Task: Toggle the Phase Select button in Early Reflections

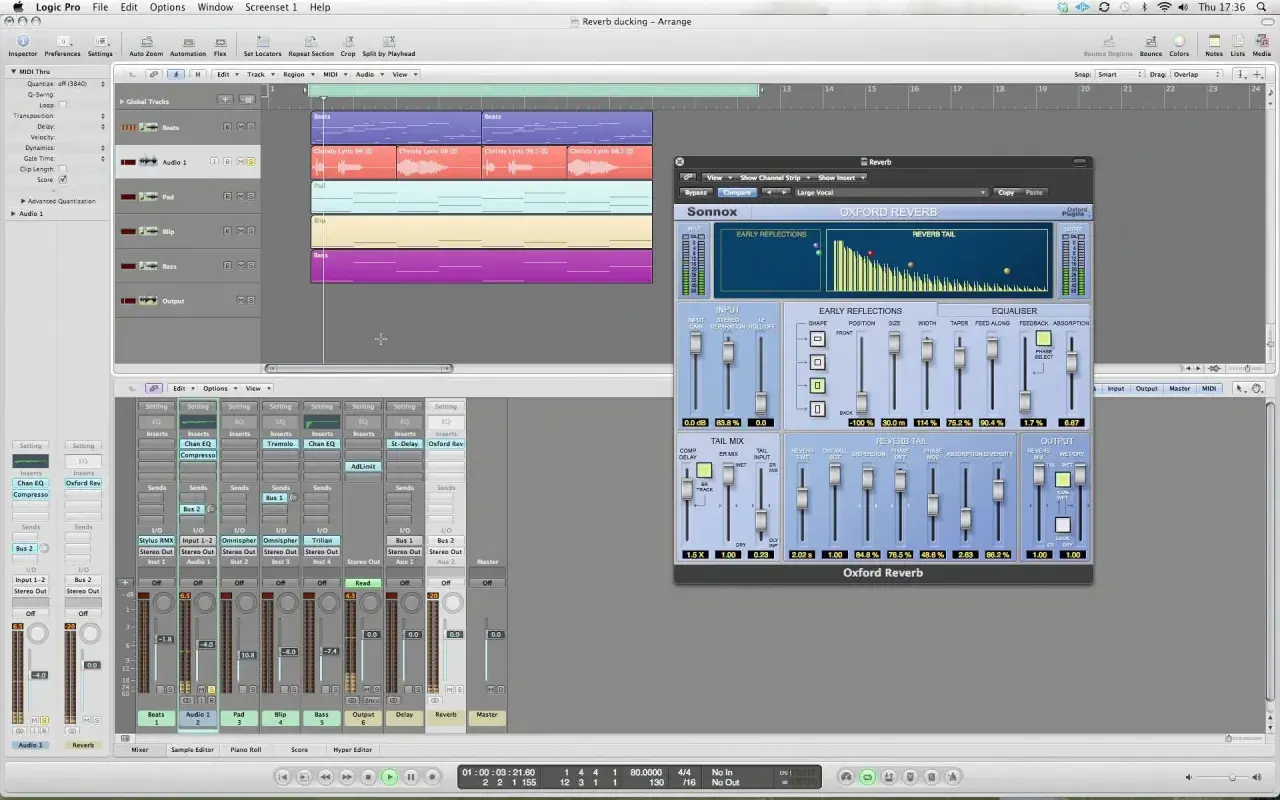Action: tap(1043, 339)
